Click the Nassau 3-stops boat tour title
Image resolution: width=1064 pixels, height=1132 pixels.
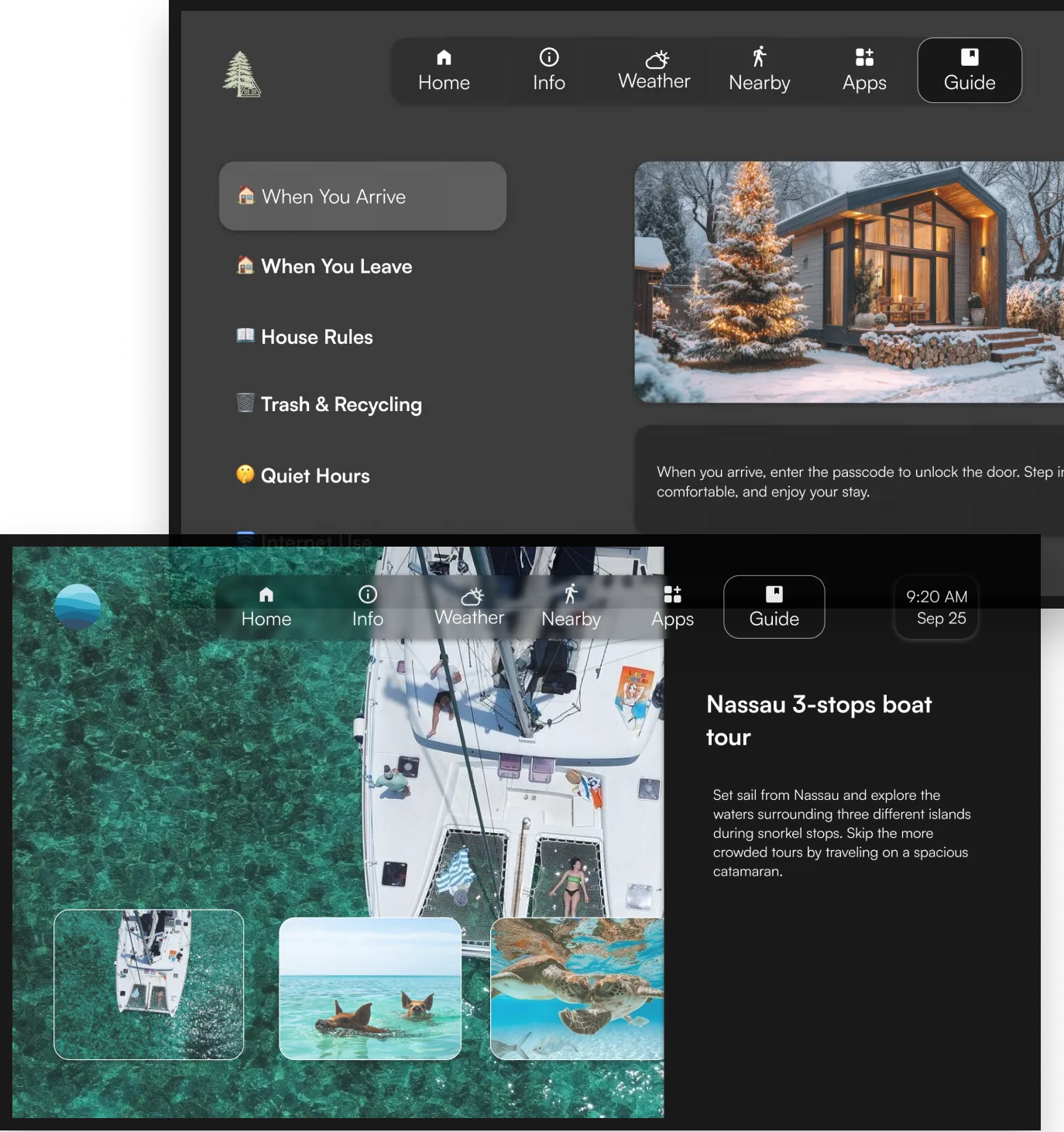(x=819, y=721)
